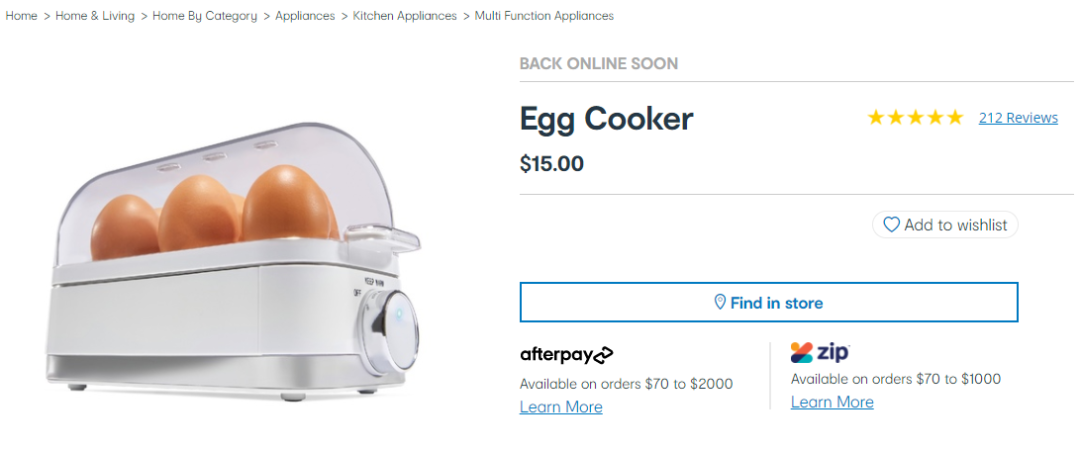
Task: Click the $15.00 price text
Action: pos(552,164)
